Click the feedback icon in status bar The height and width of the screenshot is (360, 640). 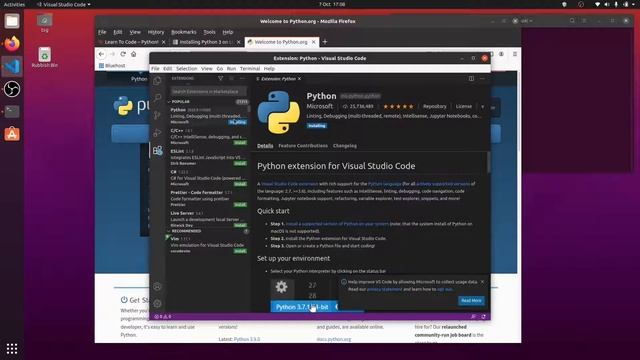473,316
